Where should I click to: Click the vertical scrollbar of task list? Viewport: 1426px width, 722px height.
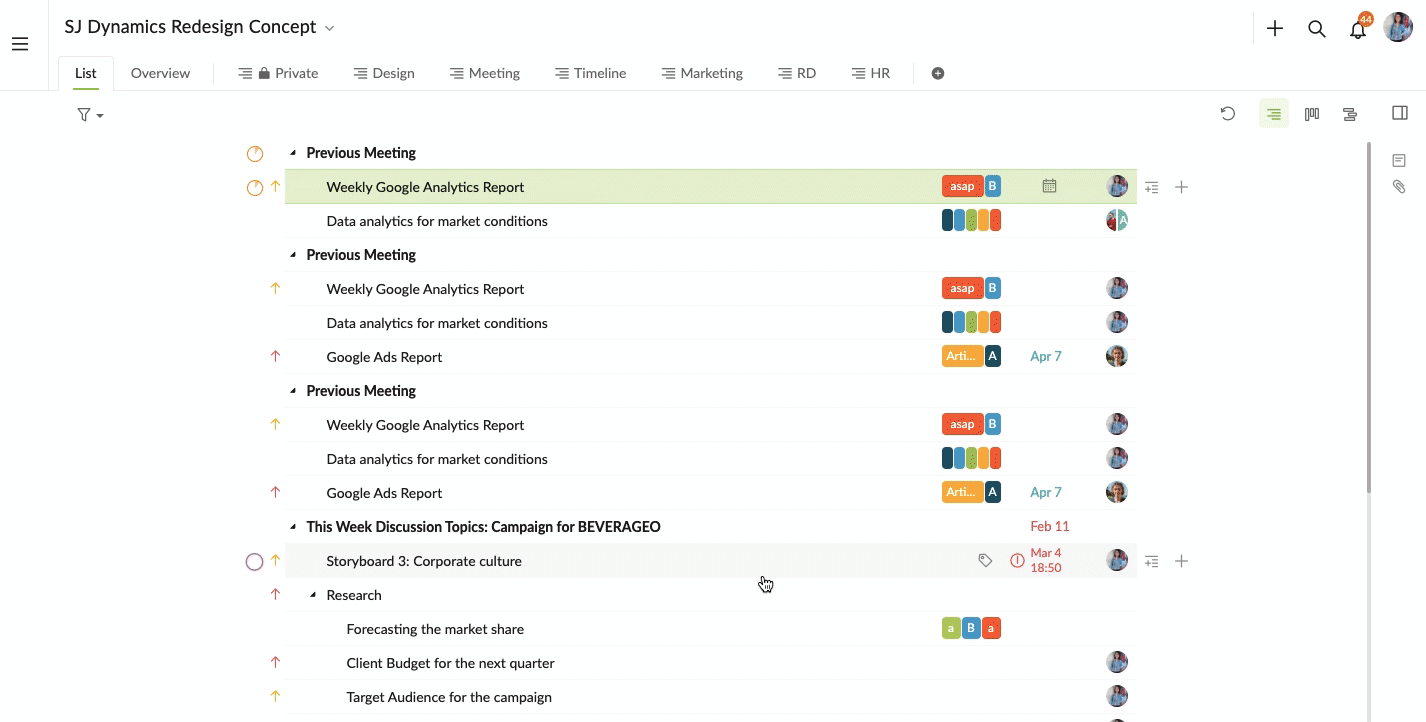(1369, 318)
